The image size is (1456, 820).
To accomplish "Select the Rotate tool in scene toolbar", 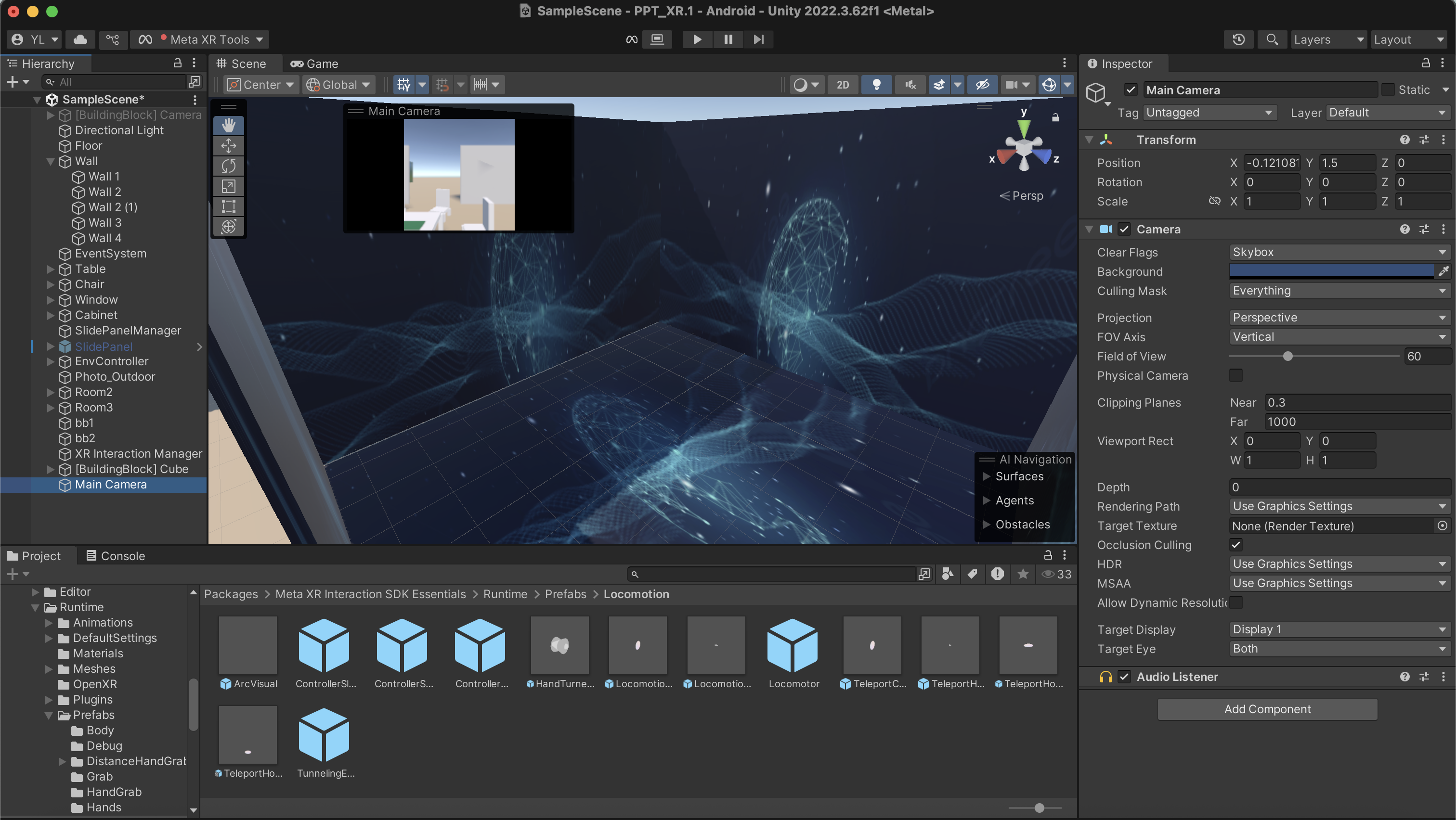I will click(228, 166).
